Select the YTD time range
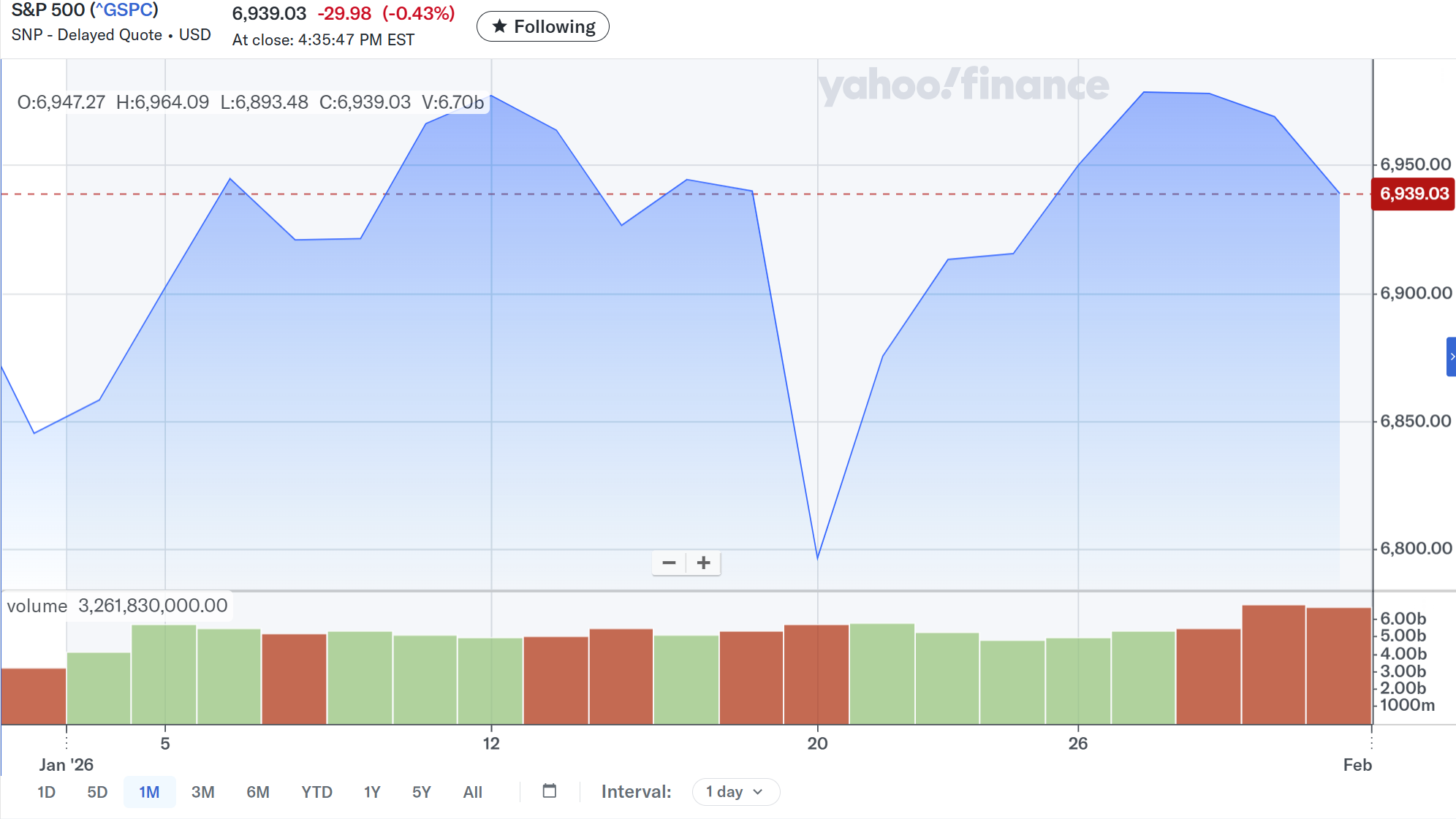The height and width of the screenshot is (819, 1456). tap(316, 792)
